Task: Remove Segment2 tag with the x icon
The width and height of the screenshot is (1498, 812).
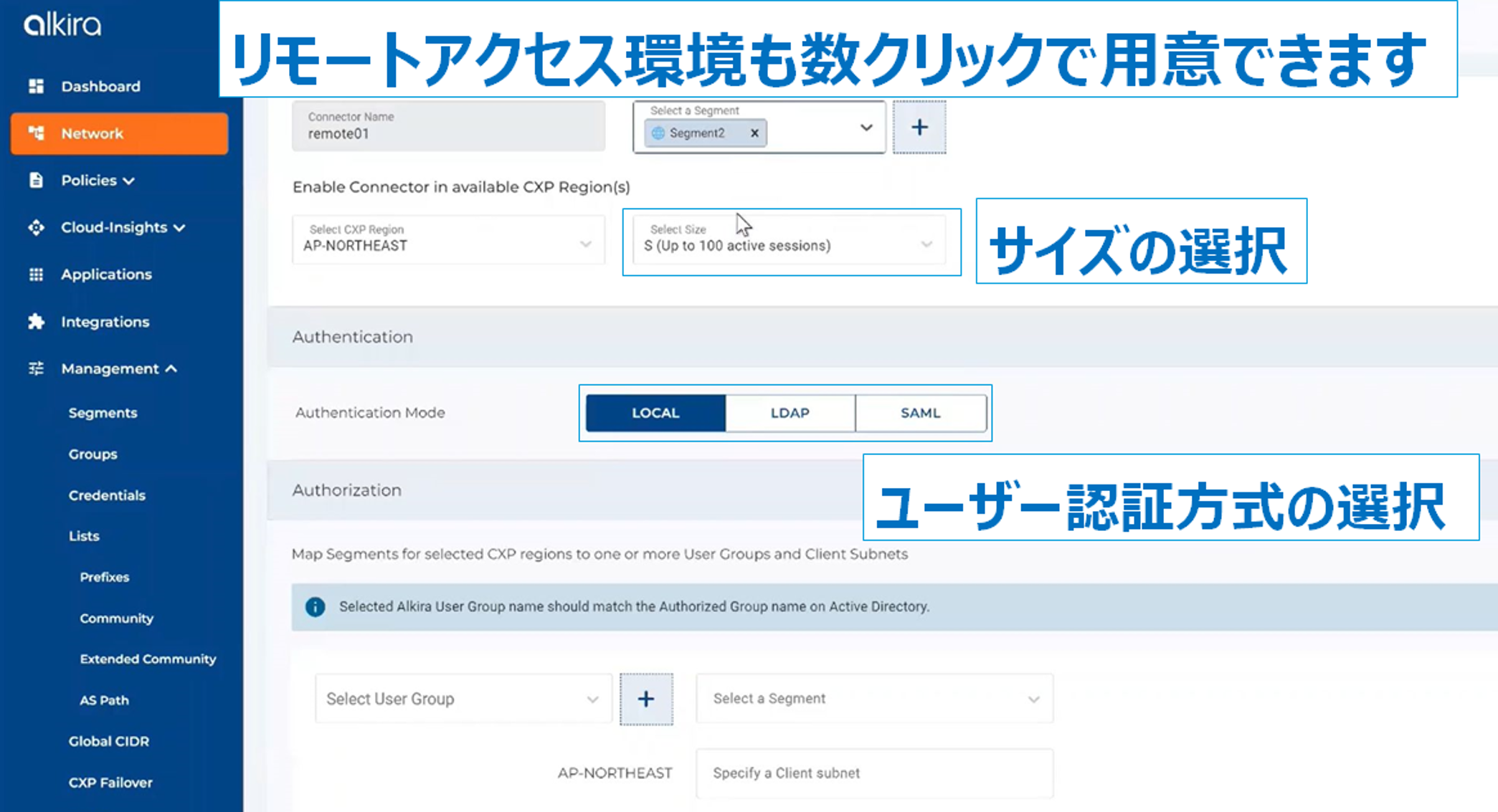Action: click(x=754, y=133)
